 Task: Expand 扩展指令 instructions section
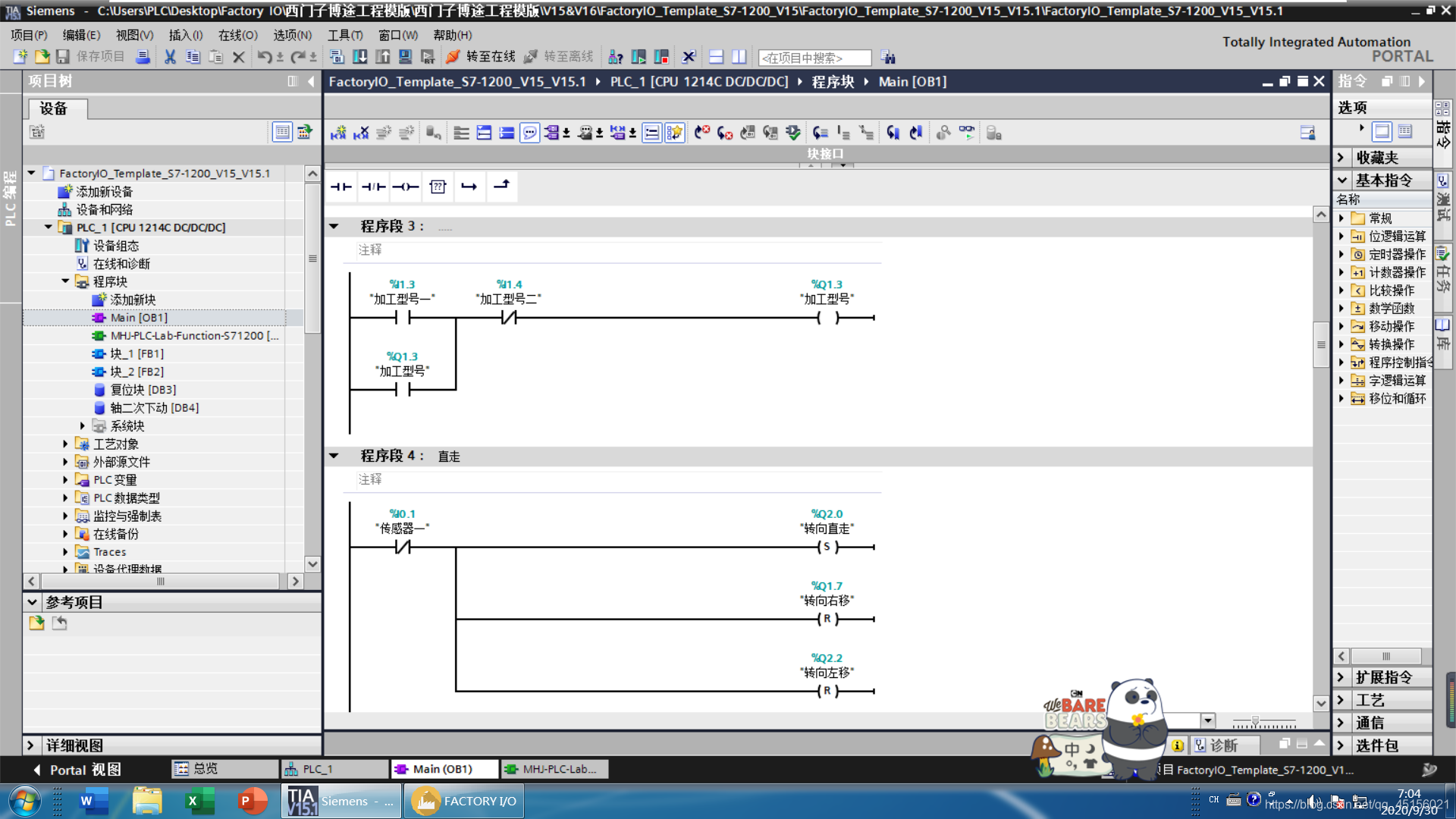(x=1341, y=677)
